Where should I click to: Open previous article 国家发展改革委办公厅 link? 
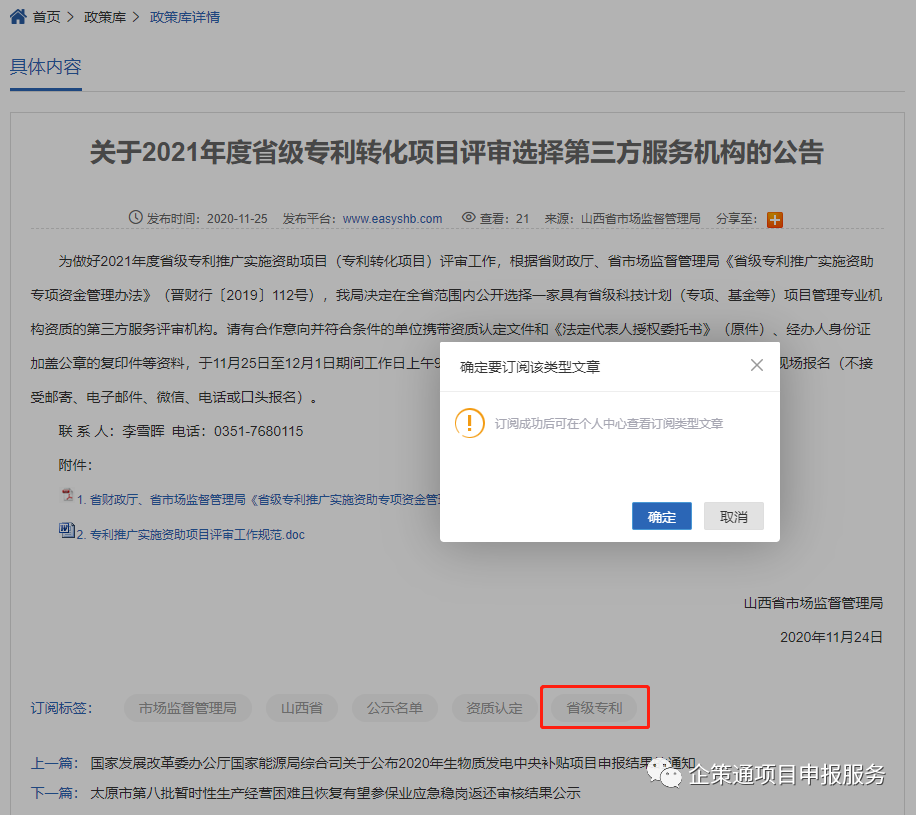[x=393, y=763]
